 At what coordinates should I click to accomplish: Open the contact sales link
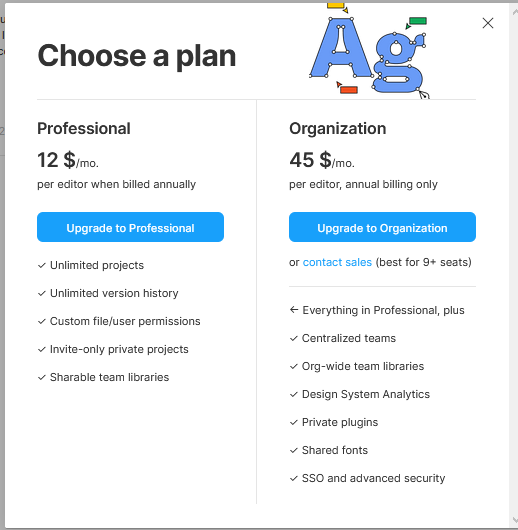coord(337,262)
